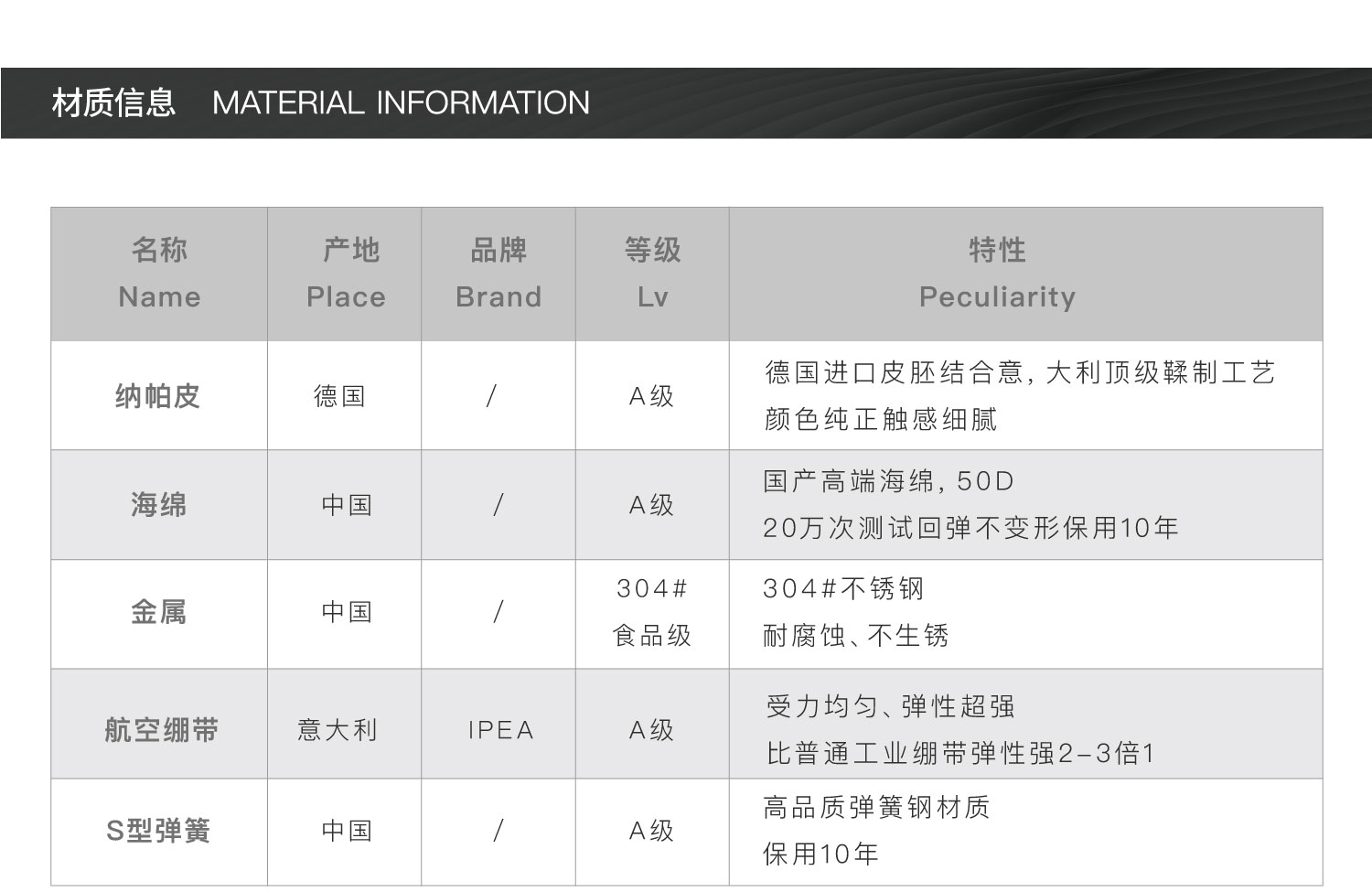Select the 304# 食品级 grade cell

tap(651, 612)
